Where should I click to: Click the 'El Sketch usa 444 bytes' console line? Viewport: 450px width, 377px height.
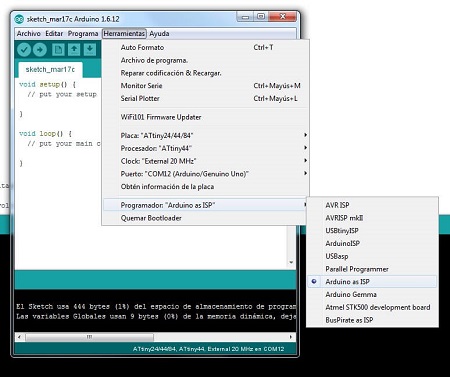(x=156, y=306)
